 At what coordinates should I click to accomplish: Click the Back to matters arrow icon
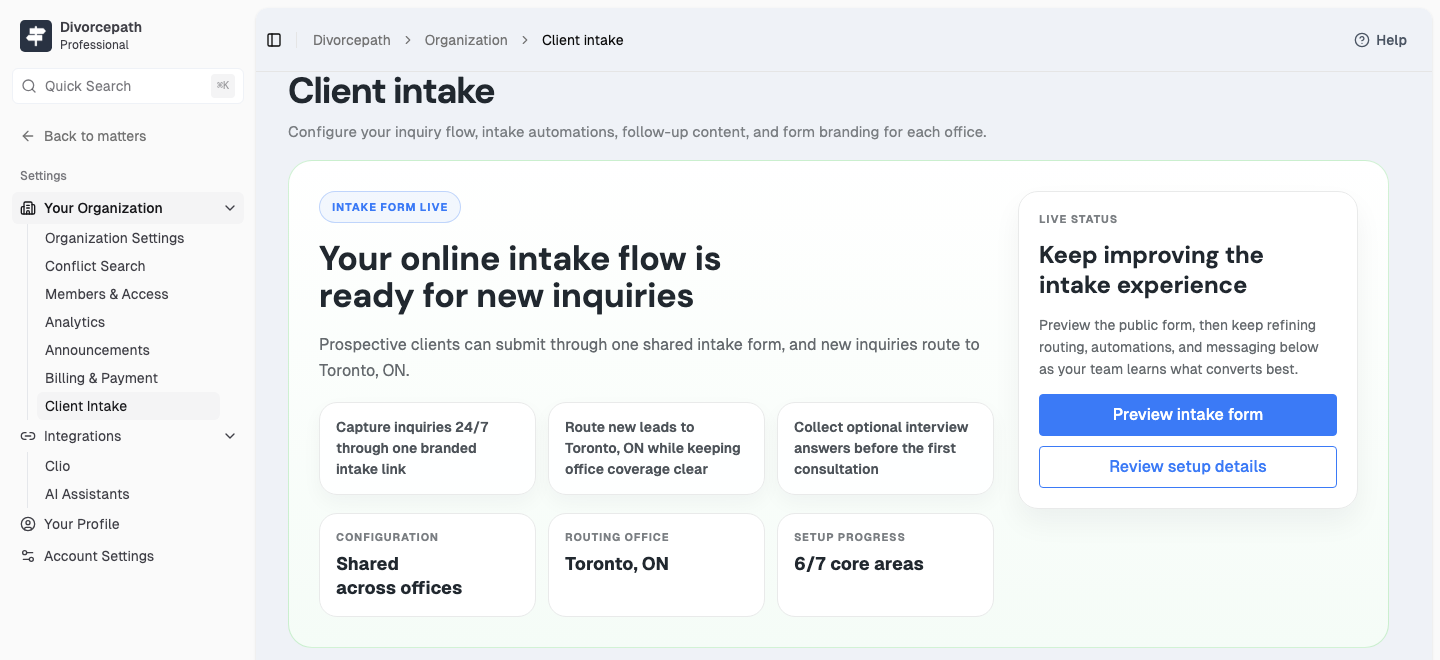pyautogui.click(x=28, y=136)
